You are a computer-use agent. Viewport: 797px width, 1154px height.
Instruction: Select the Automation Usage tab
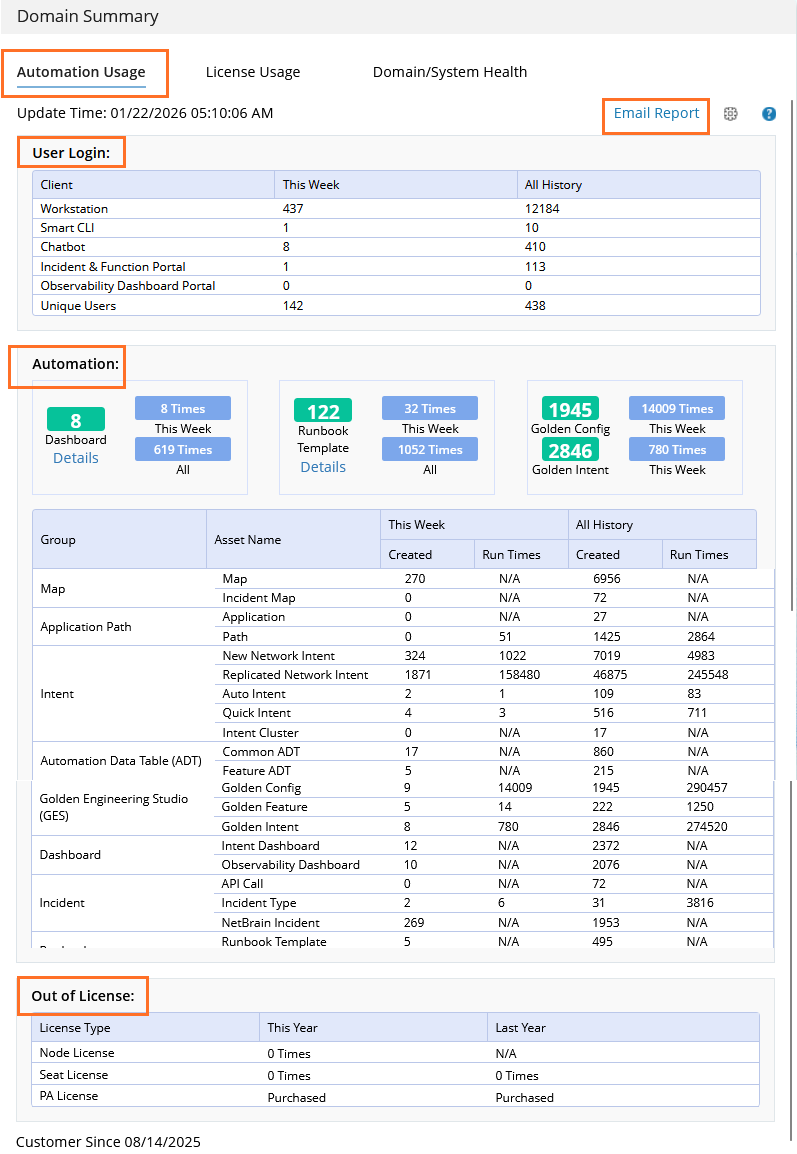81,72
